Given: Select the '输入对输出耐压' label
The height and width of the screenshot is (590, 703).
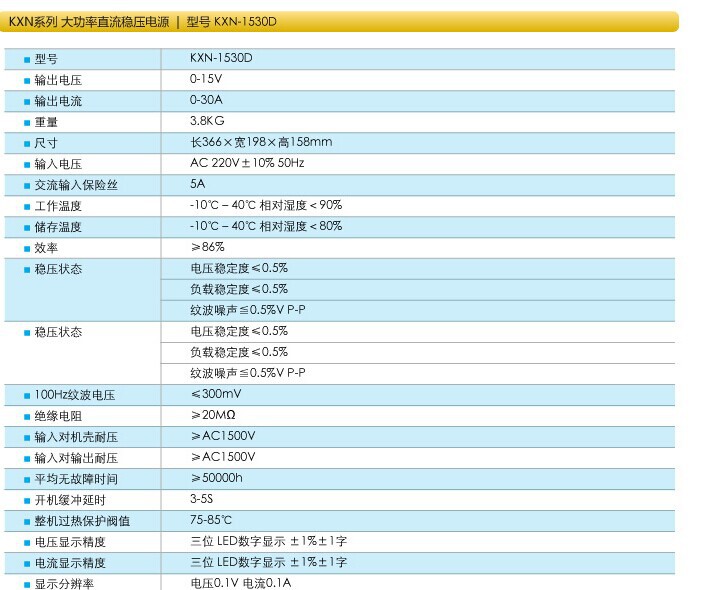Looking at the screenshot, I should tap(76, 458).
